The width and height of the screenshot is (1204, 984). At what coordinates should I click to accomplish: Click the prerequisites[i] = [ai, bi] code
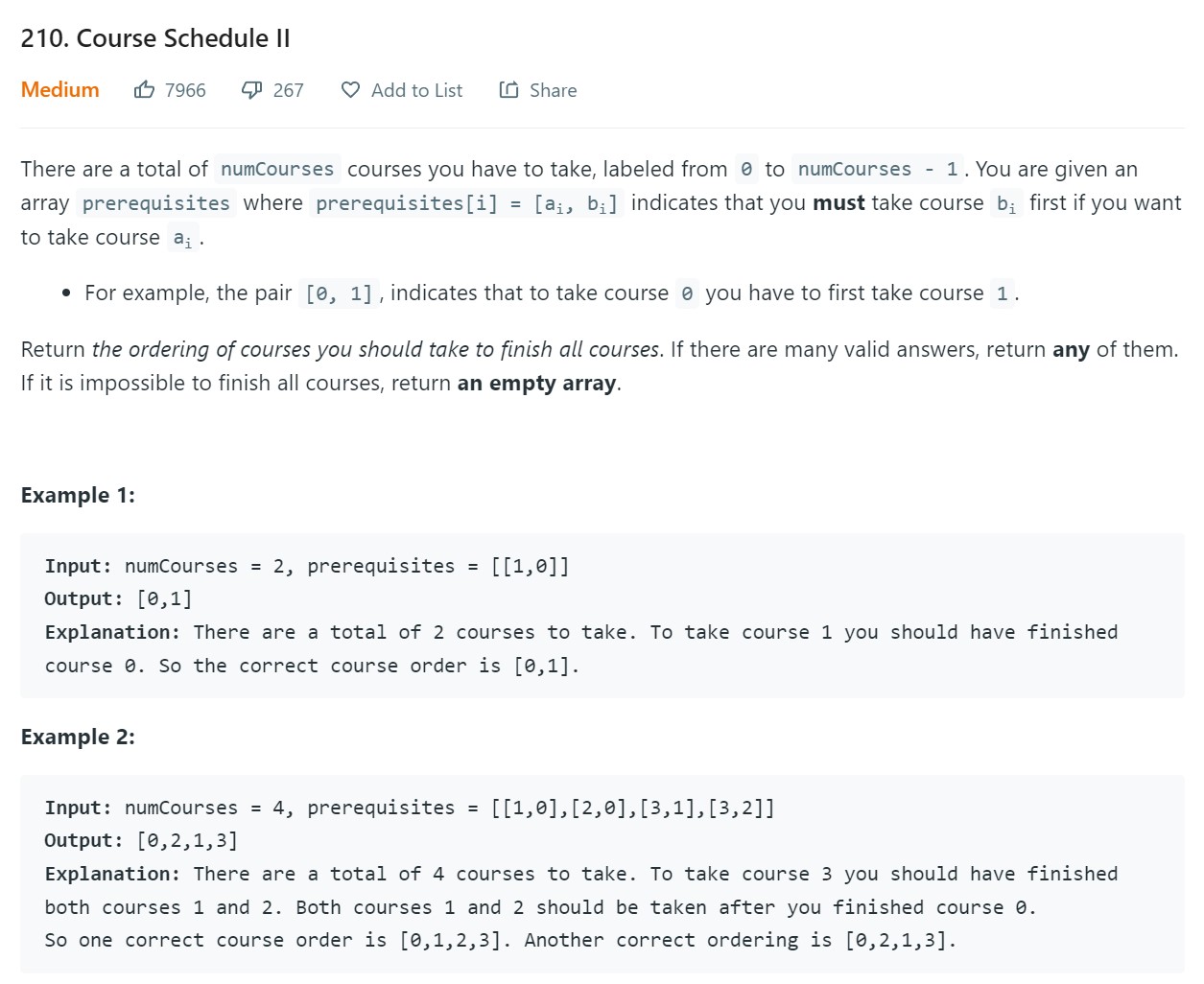466,203
